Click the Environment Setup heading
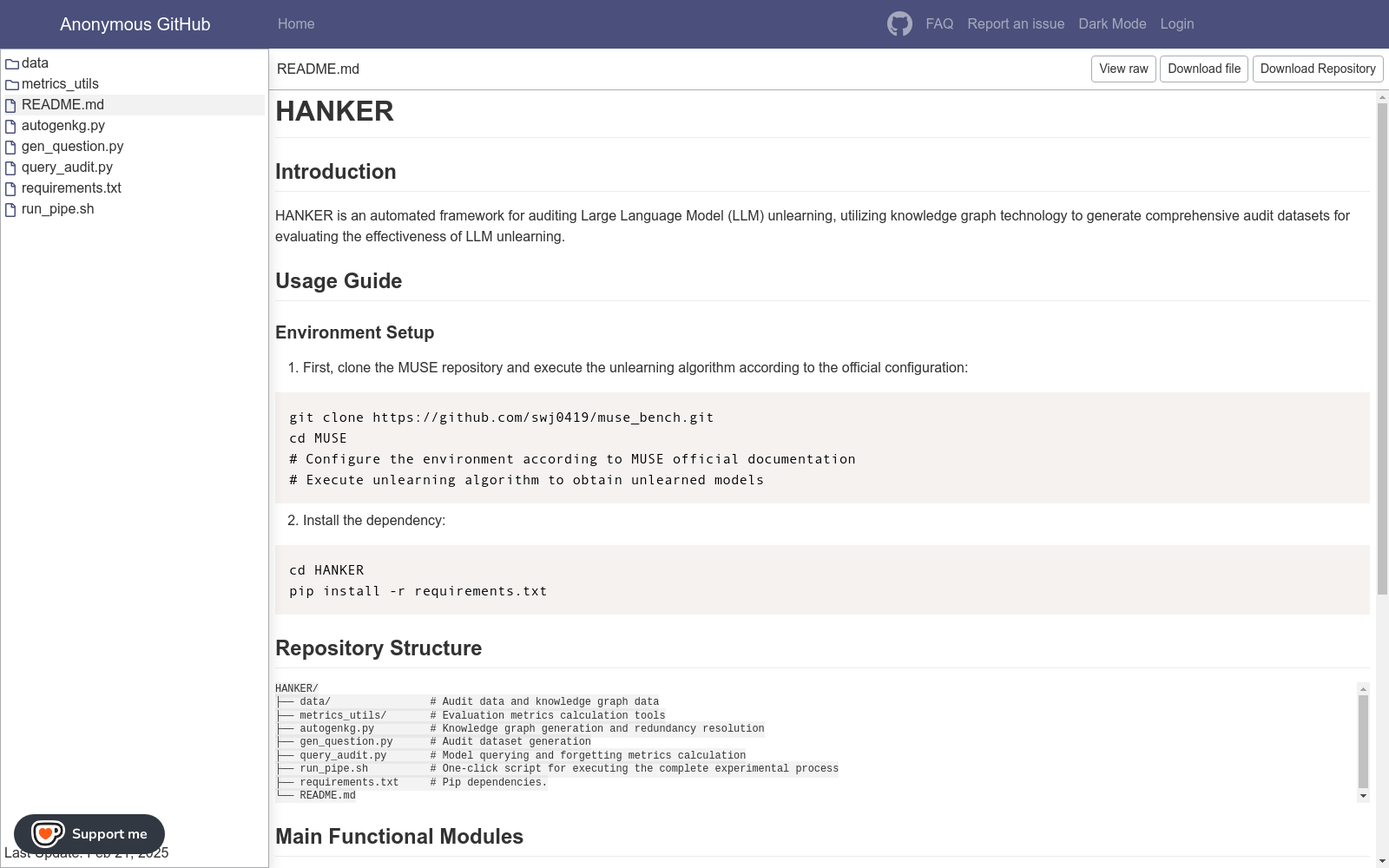 [x=354, y=332]
